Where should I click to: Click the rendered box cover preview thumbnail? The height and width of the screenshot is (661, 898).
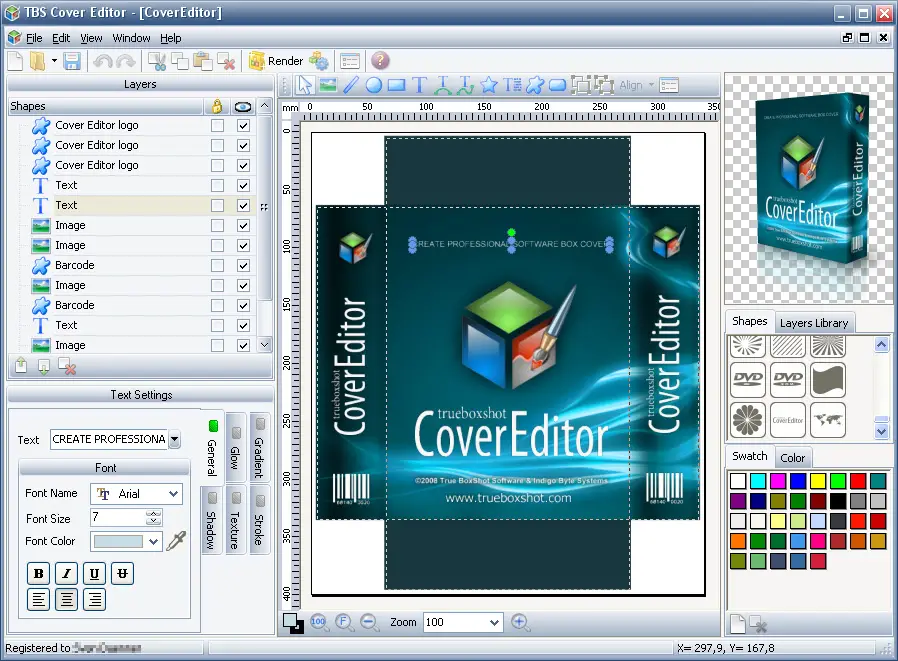pyautogui.click(x=809, y=188)
